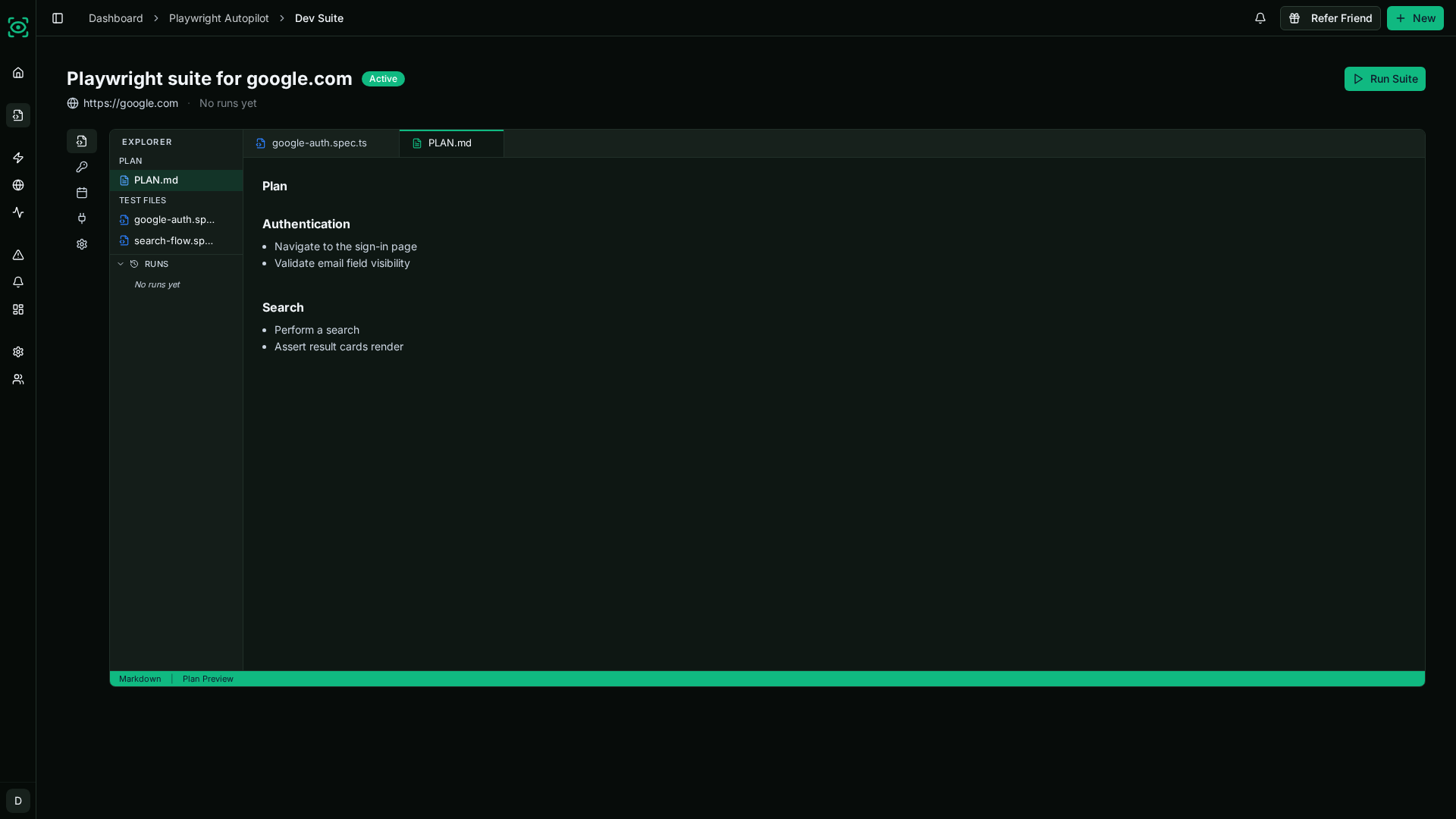Viewport: 1456px width, 819px height.
Task: Select the PLAN.md editor tab
Action: (451, 143)
